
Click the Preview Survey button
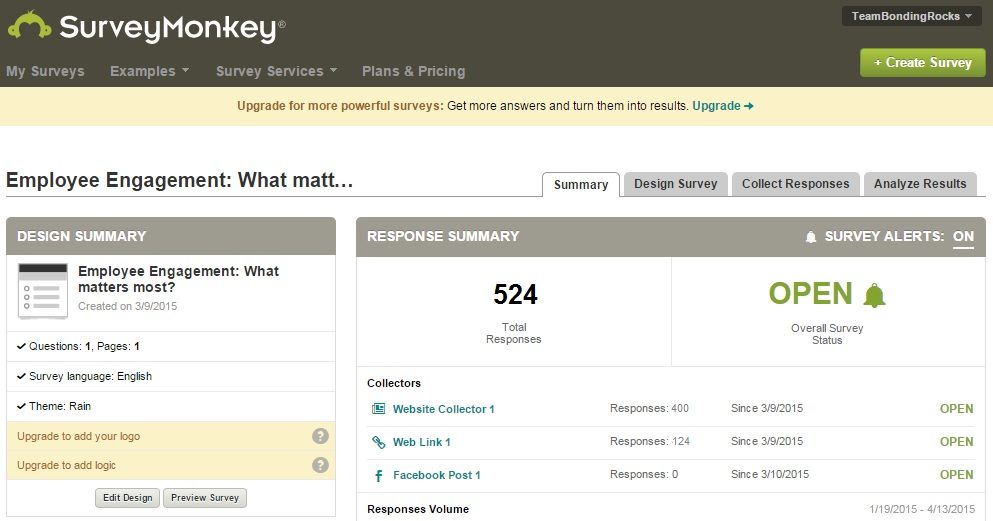coord(205,498)
